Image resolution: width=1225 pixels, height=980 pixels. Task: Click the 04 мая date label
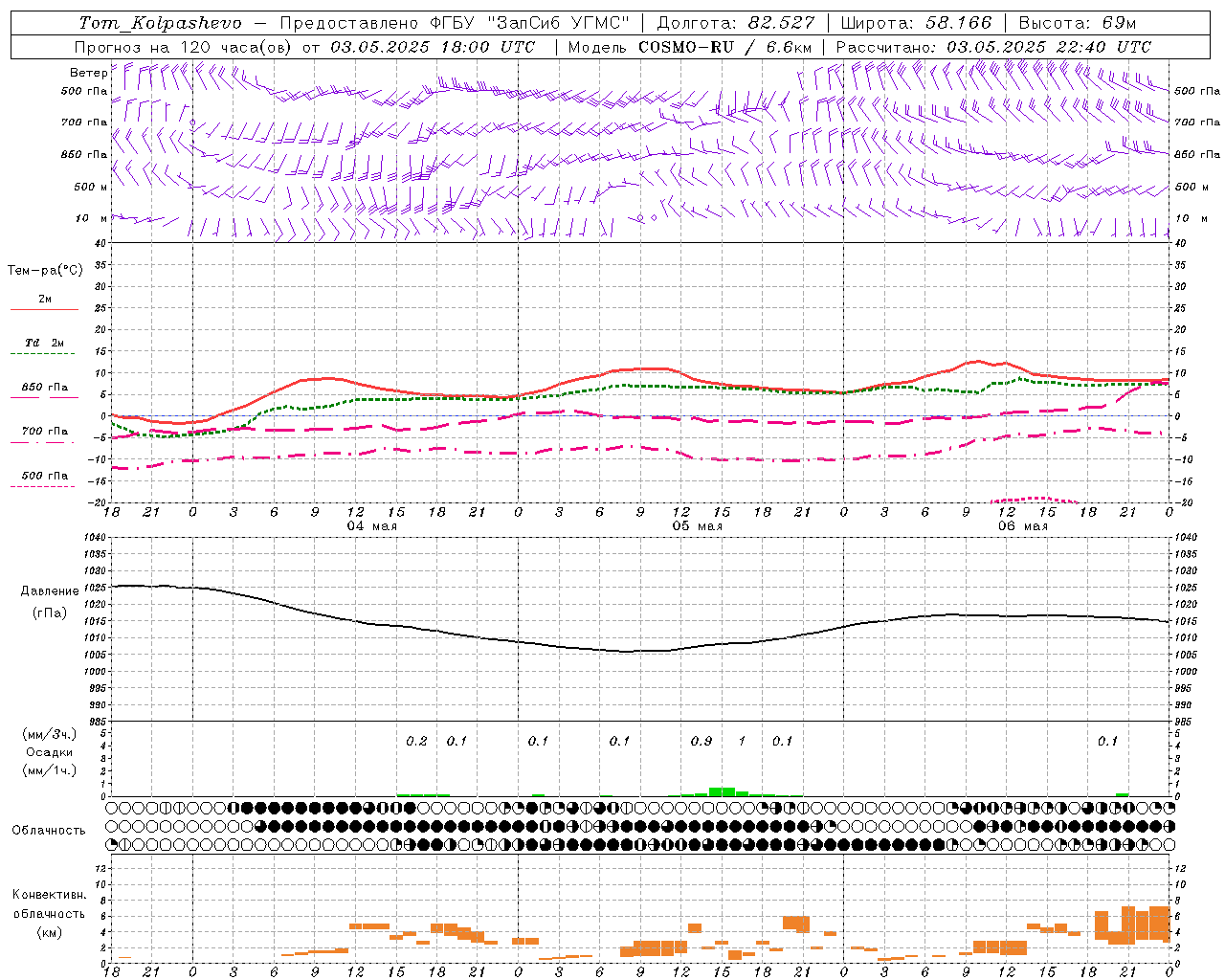pos(371,526)
